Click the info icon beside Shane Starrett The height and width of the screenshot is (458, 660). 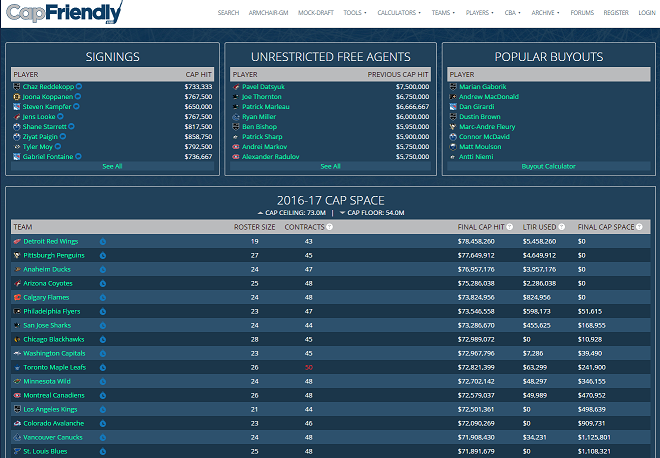tap(71, 126)
